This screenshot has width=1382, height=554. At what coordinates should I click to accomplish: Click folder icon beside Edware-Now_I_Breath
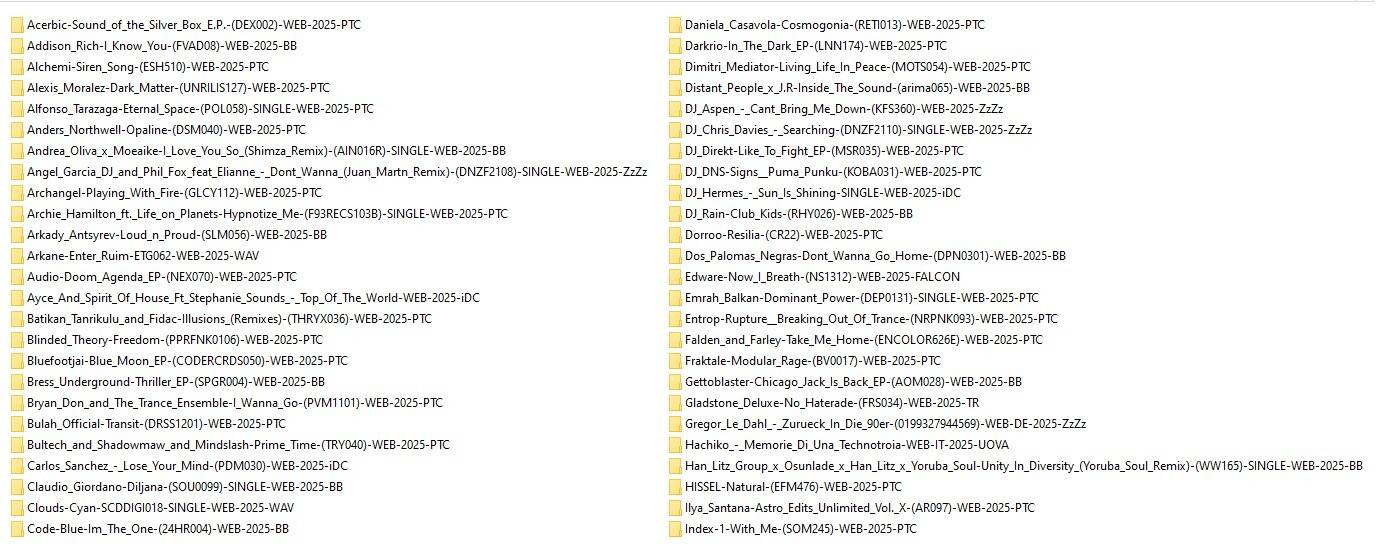675,277
